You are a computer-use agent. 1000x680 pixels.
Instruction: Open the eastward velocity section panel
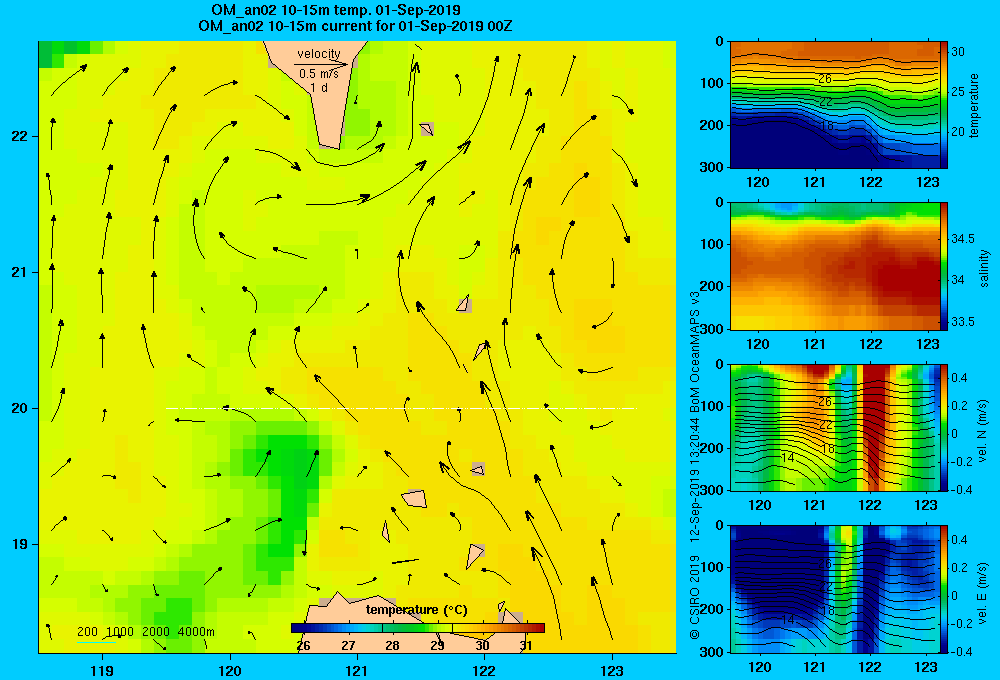pos(835,589)
